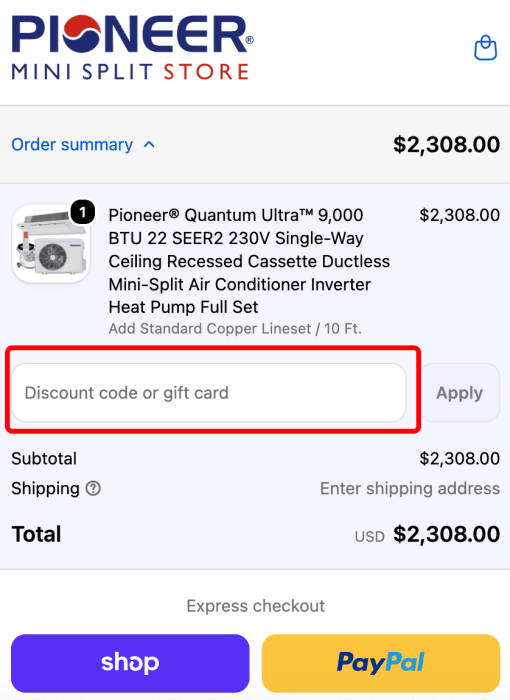Click the Subtotal amount value
Screen dimensions: 510x700
[460, 458]
